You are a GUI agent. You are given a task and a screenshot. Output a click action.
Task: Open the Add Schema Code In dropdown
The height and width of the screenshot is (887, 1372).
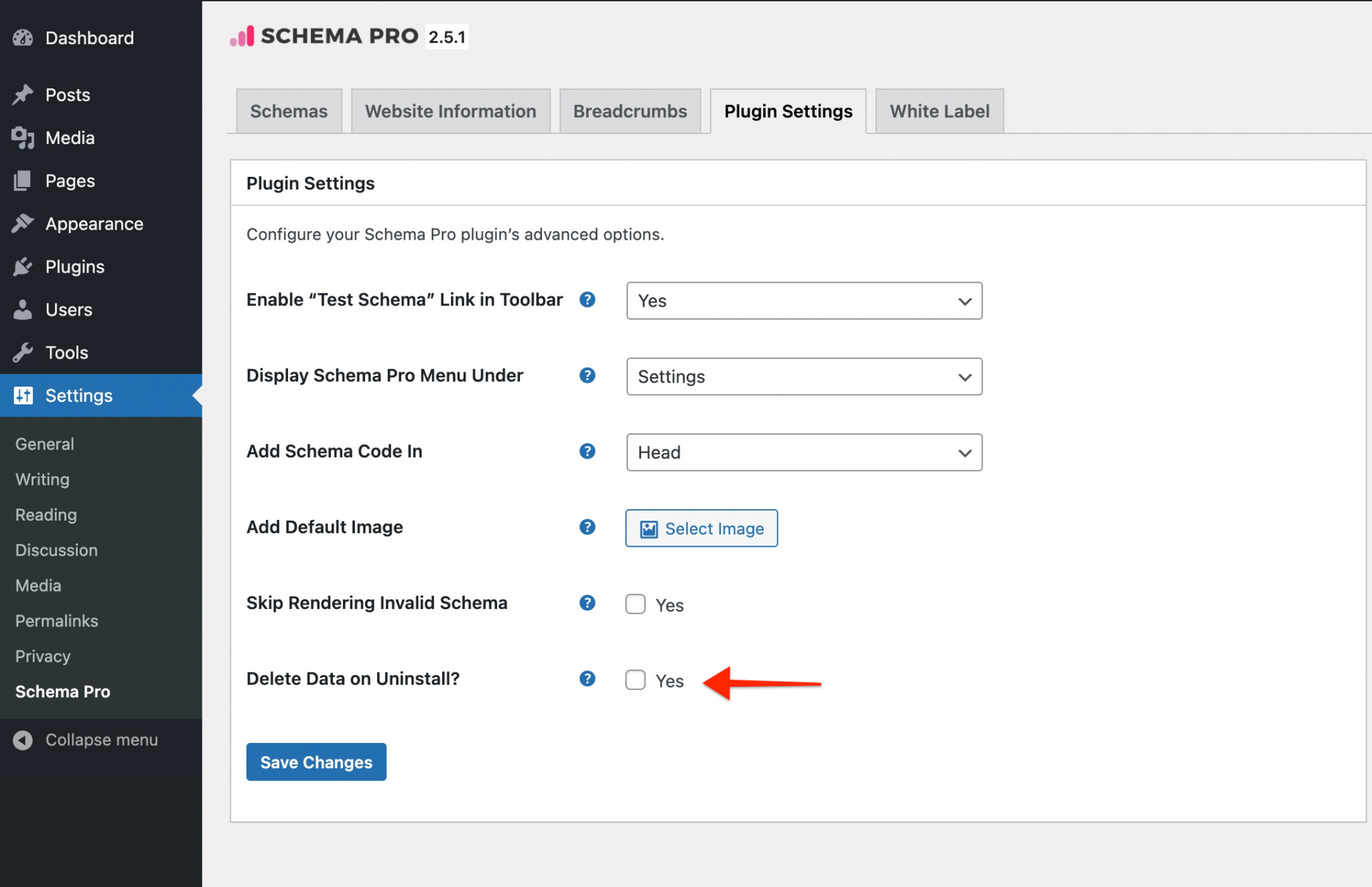(803, 452)
